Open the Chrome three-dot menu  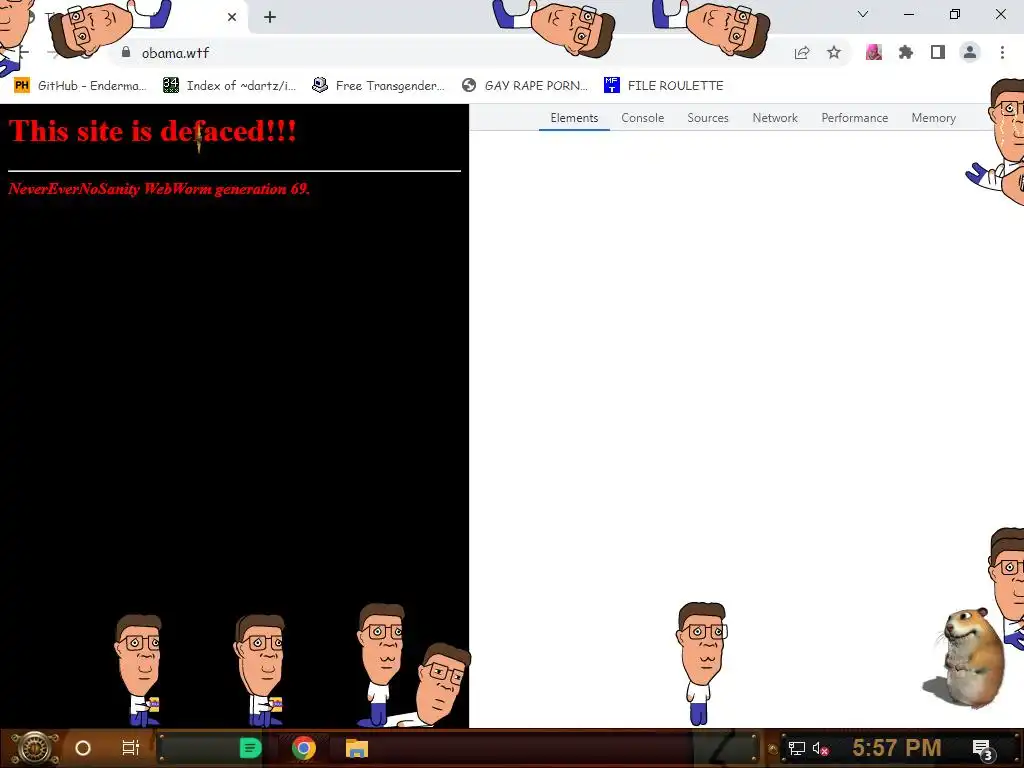point(1002,52)
